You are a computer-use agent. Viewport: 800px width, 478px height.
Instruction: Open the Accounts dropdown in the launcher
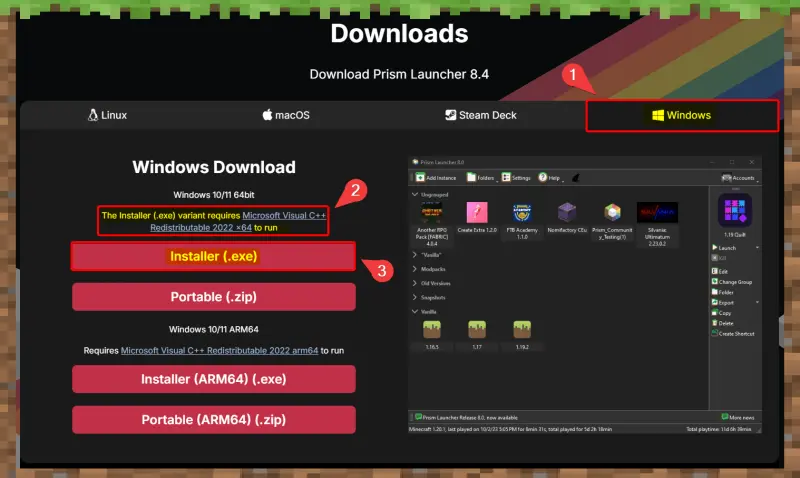click(x=740, y=178)
